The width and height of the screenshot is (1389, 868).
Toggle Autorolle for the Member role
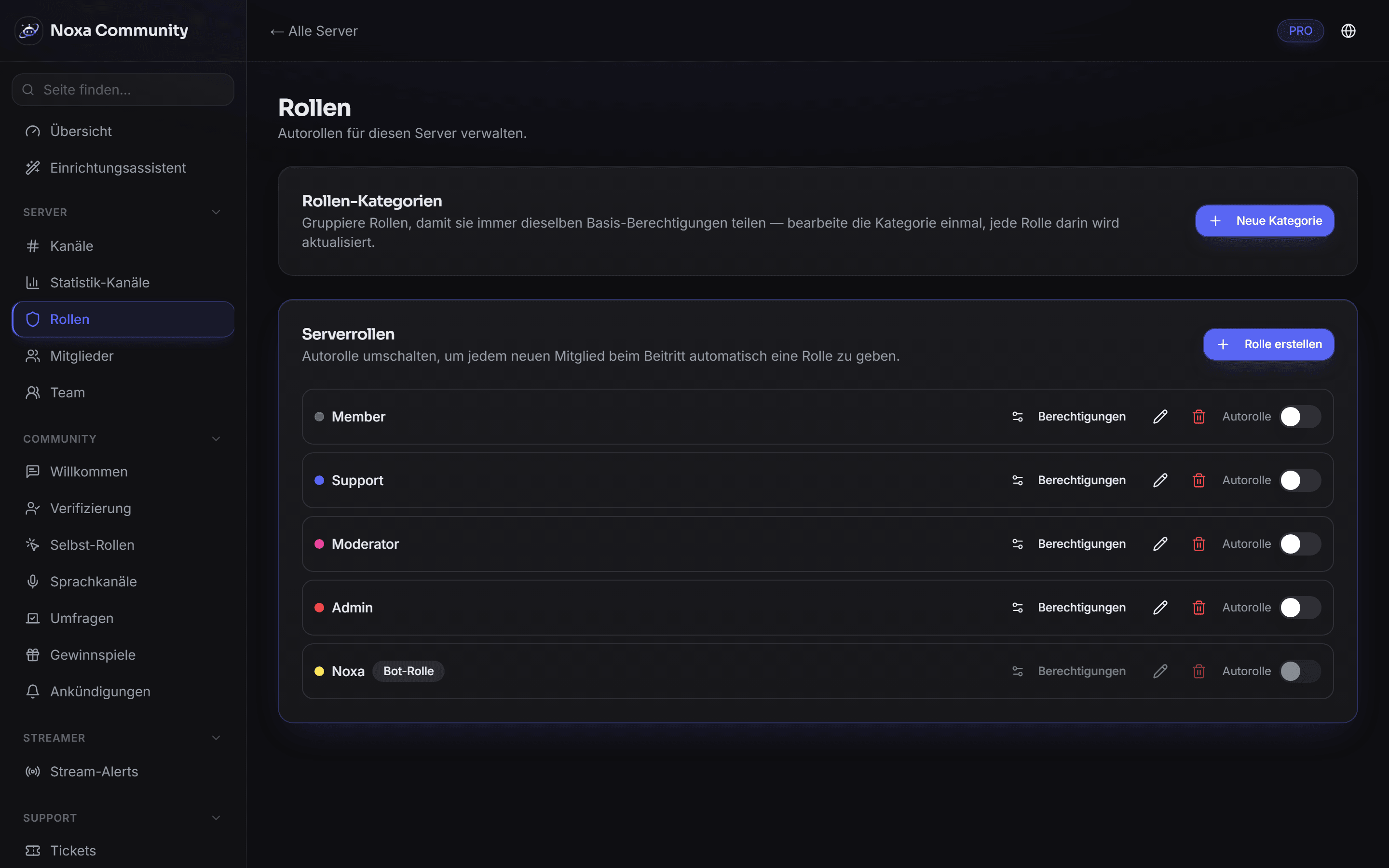point(1300,417)
